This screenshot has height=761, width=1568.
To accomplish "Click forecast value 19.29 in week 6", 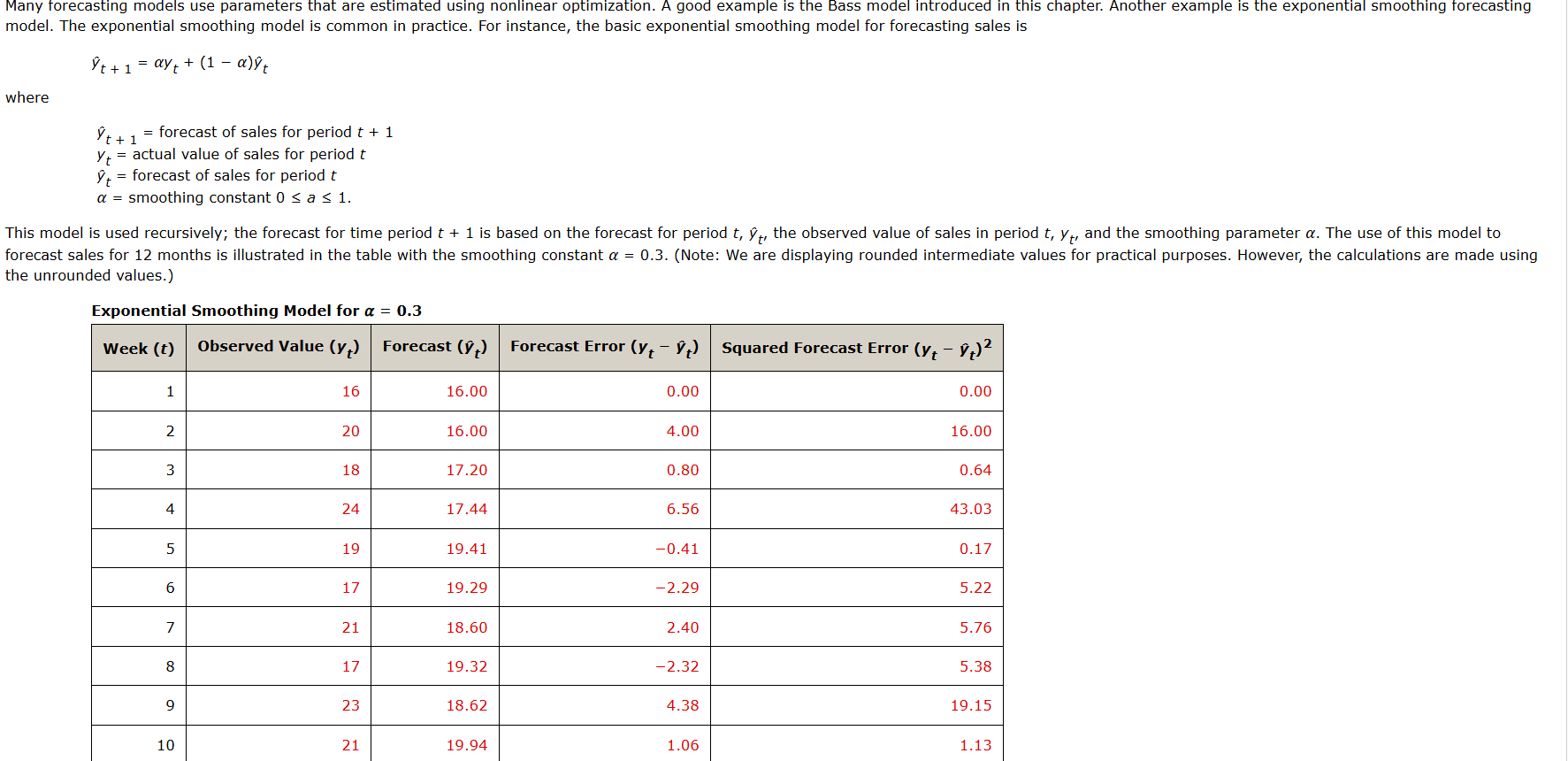I will [x=467, y=588].
